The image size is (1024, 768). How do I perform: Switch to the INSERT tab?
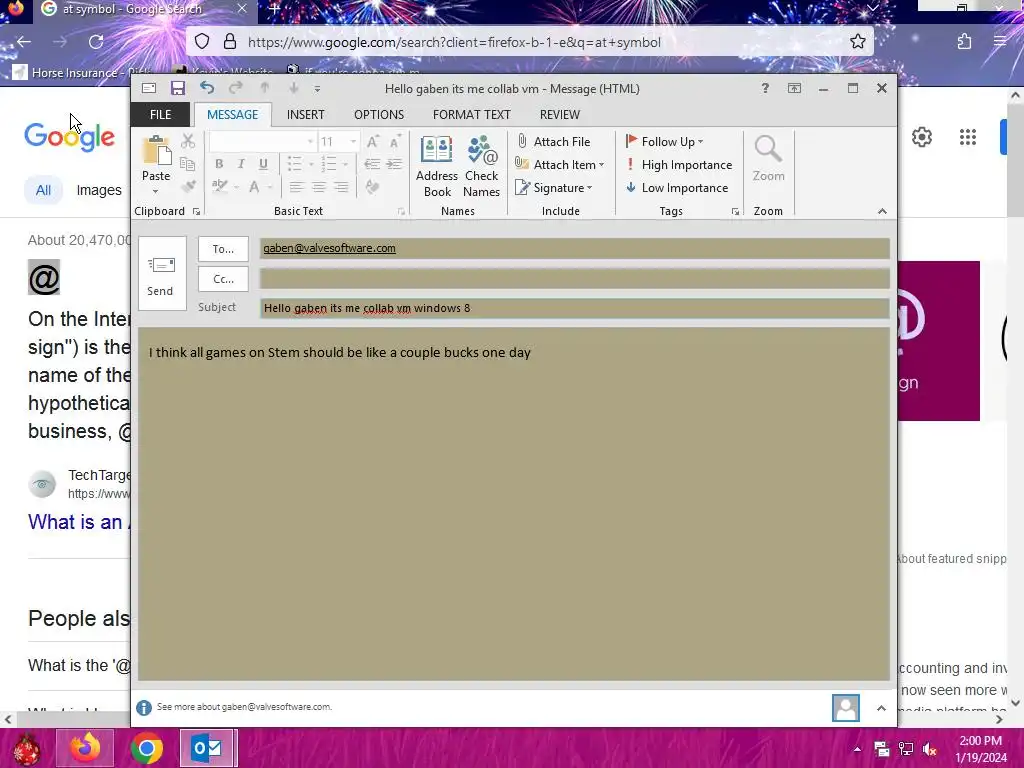pos(306,114)
